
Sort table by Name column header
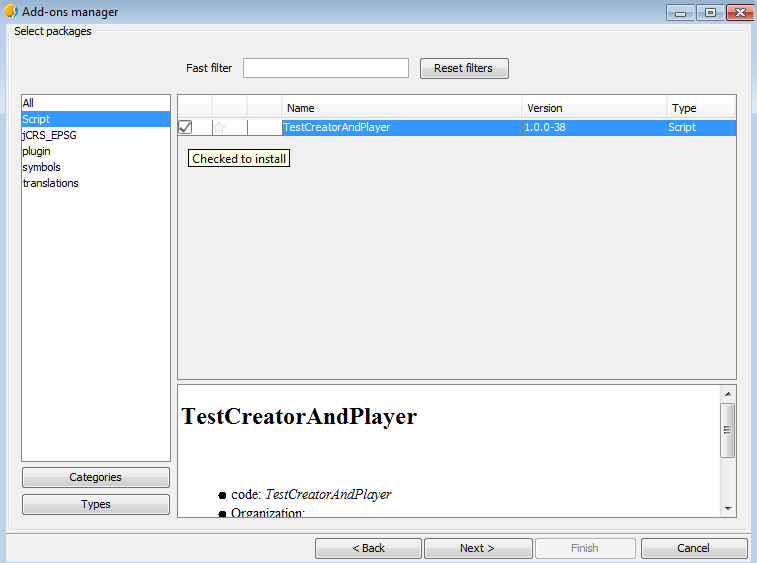click(x=402, y=108)
